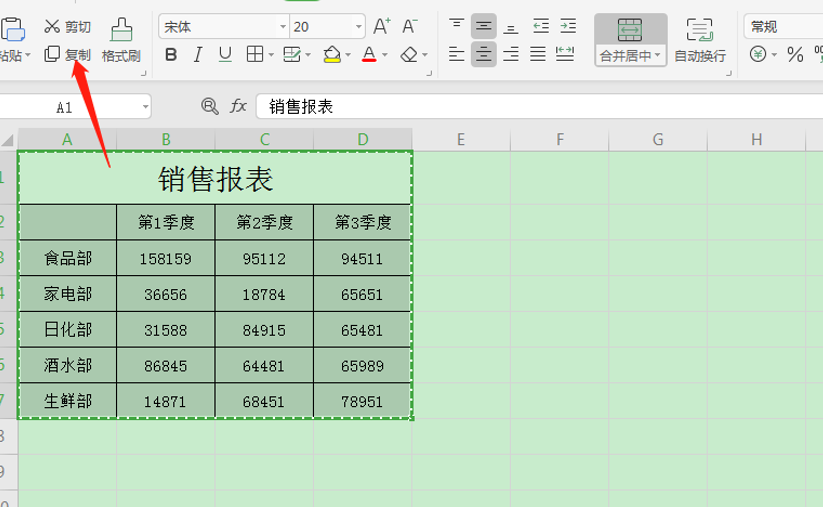Toggle Bold formatting

point(171,55)
